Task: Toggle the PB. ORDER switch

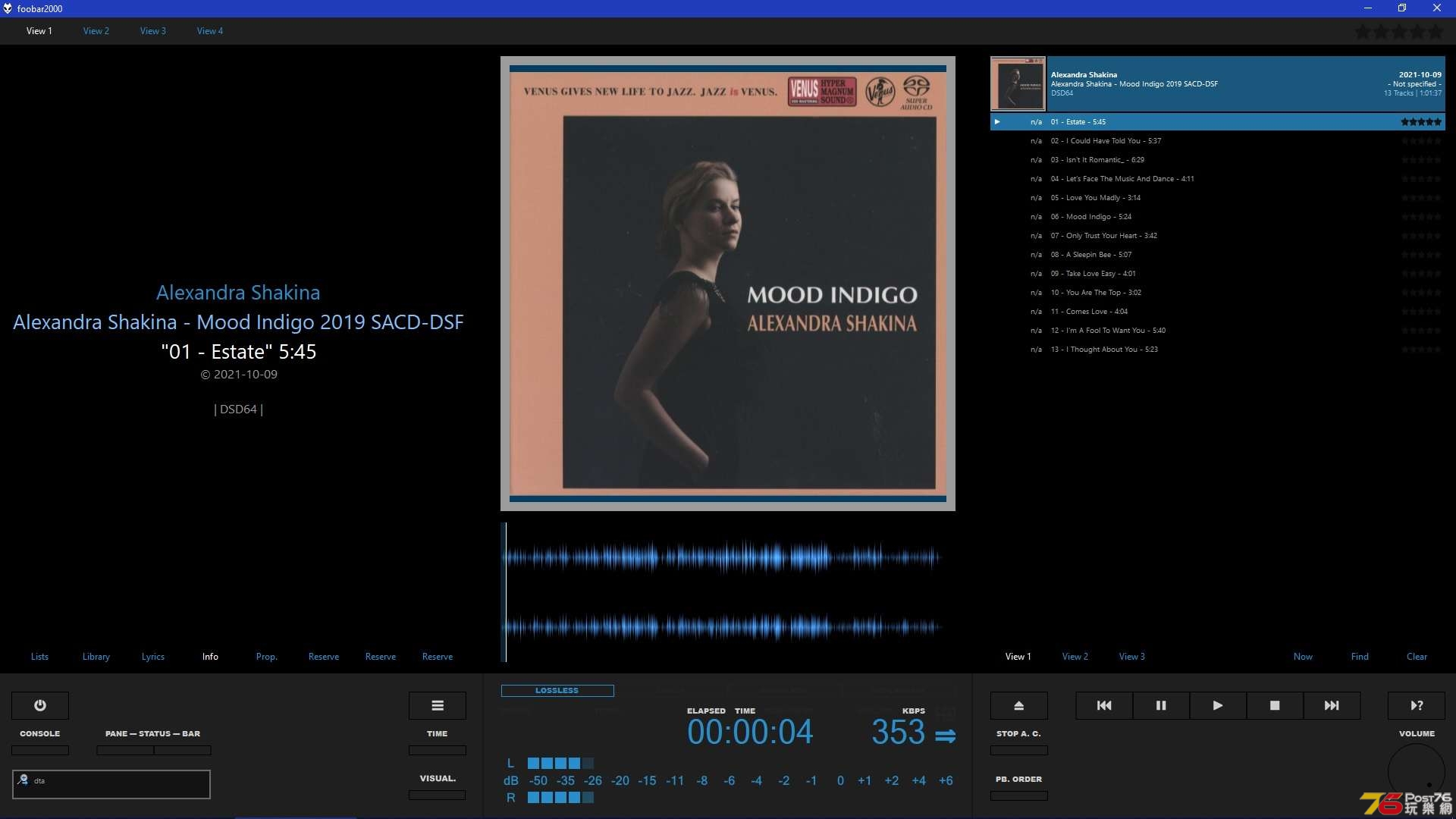Action: pos(1019,795)
